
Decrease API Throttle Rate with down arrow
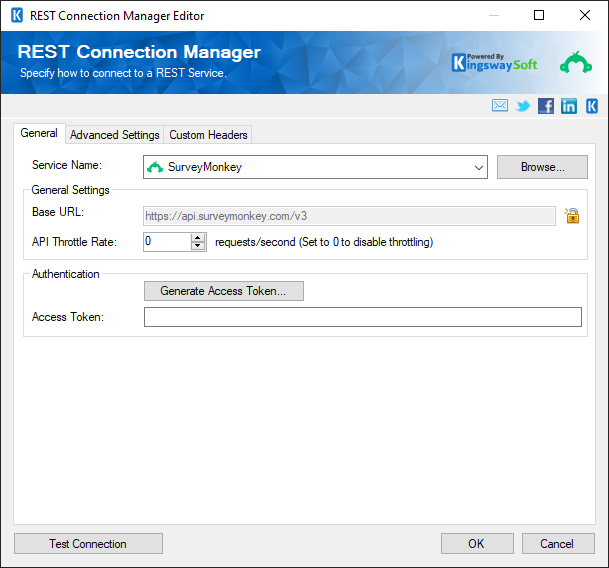pos(198,246)
